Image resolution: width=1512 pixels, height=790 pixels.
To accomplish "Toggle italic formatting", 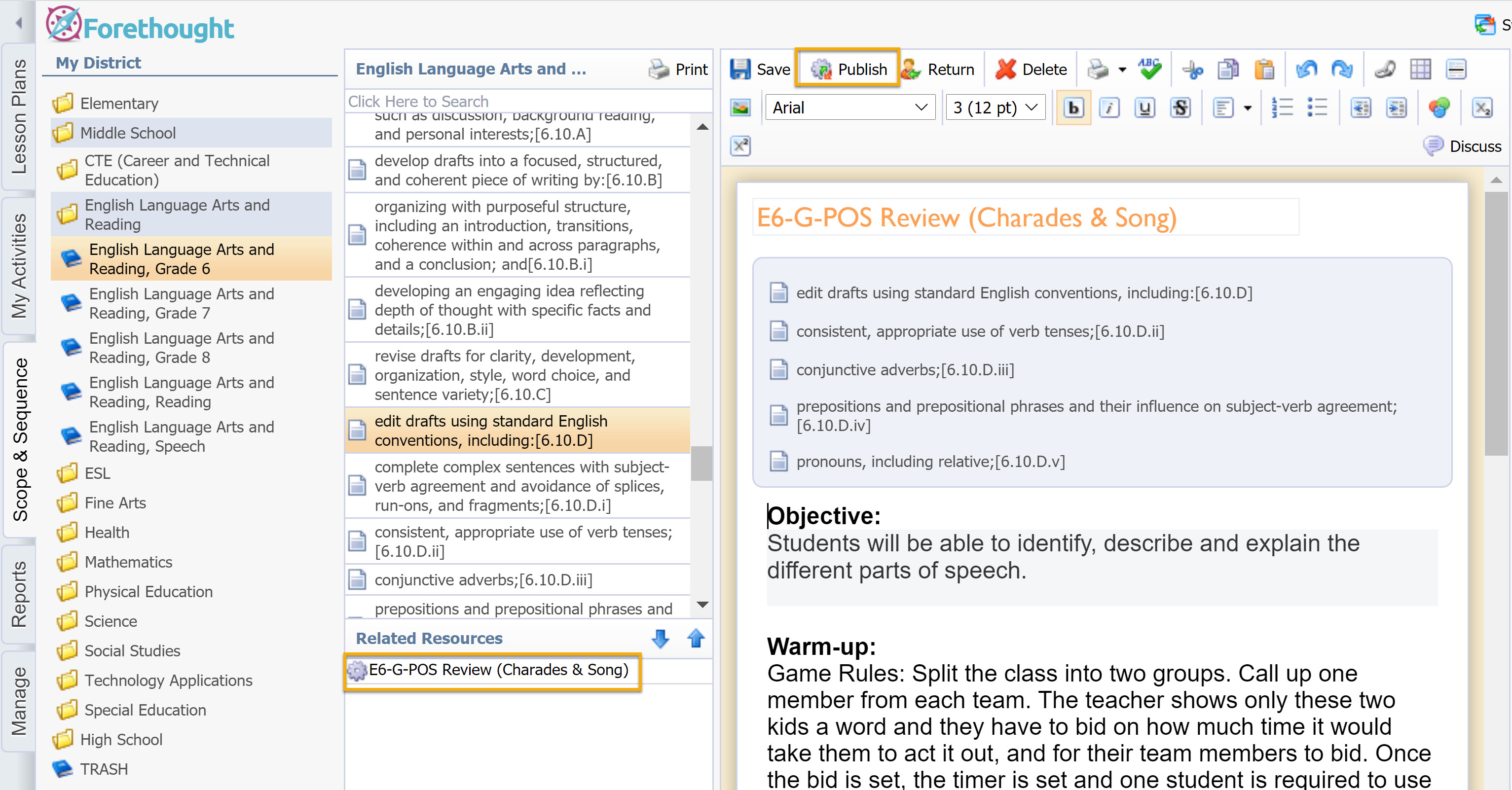I will coord(1109,108).
